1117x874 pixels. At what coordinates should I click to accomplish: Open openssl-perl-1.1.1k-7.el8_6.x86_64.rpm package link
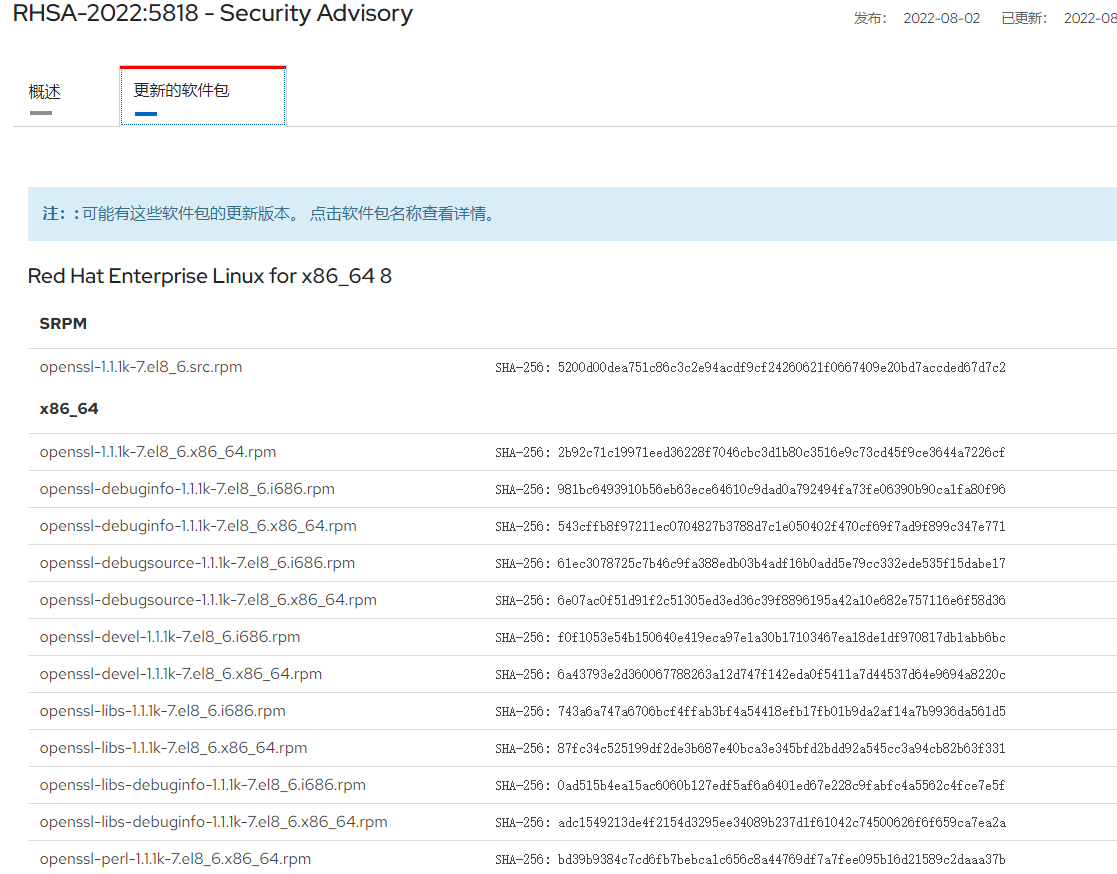175,859
